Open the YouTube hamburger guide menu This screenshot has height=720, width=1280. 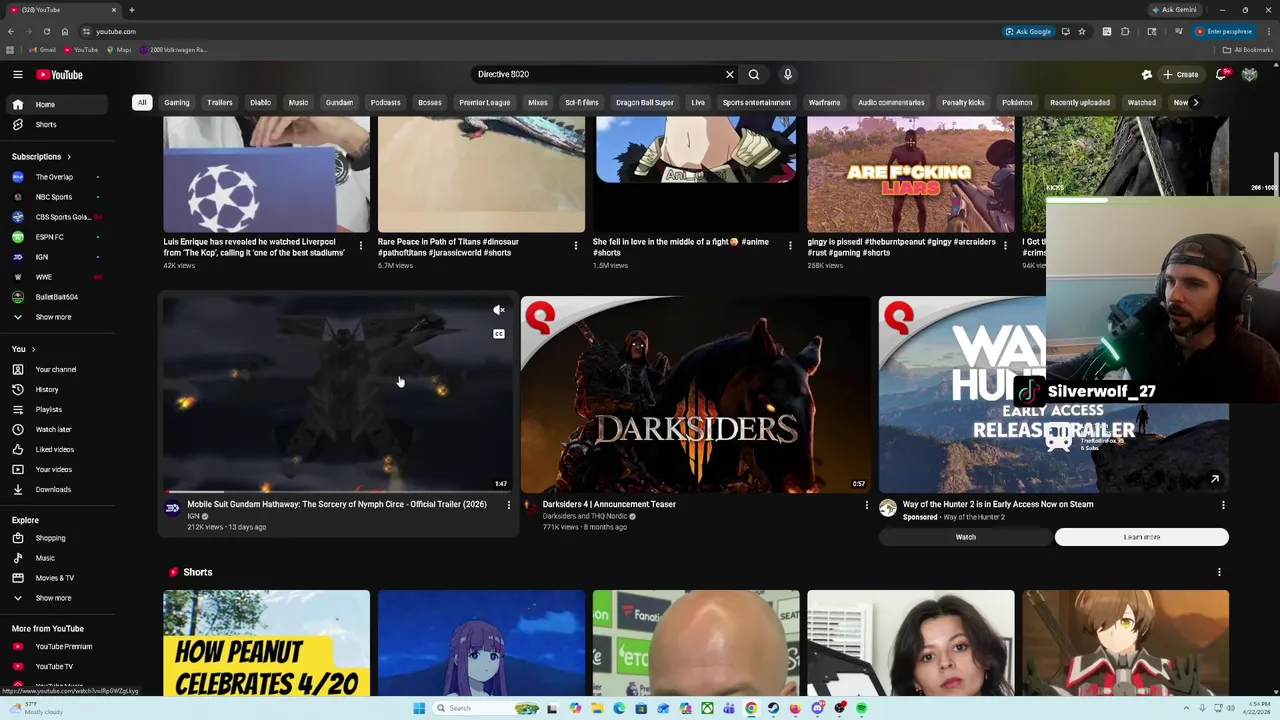17,74
